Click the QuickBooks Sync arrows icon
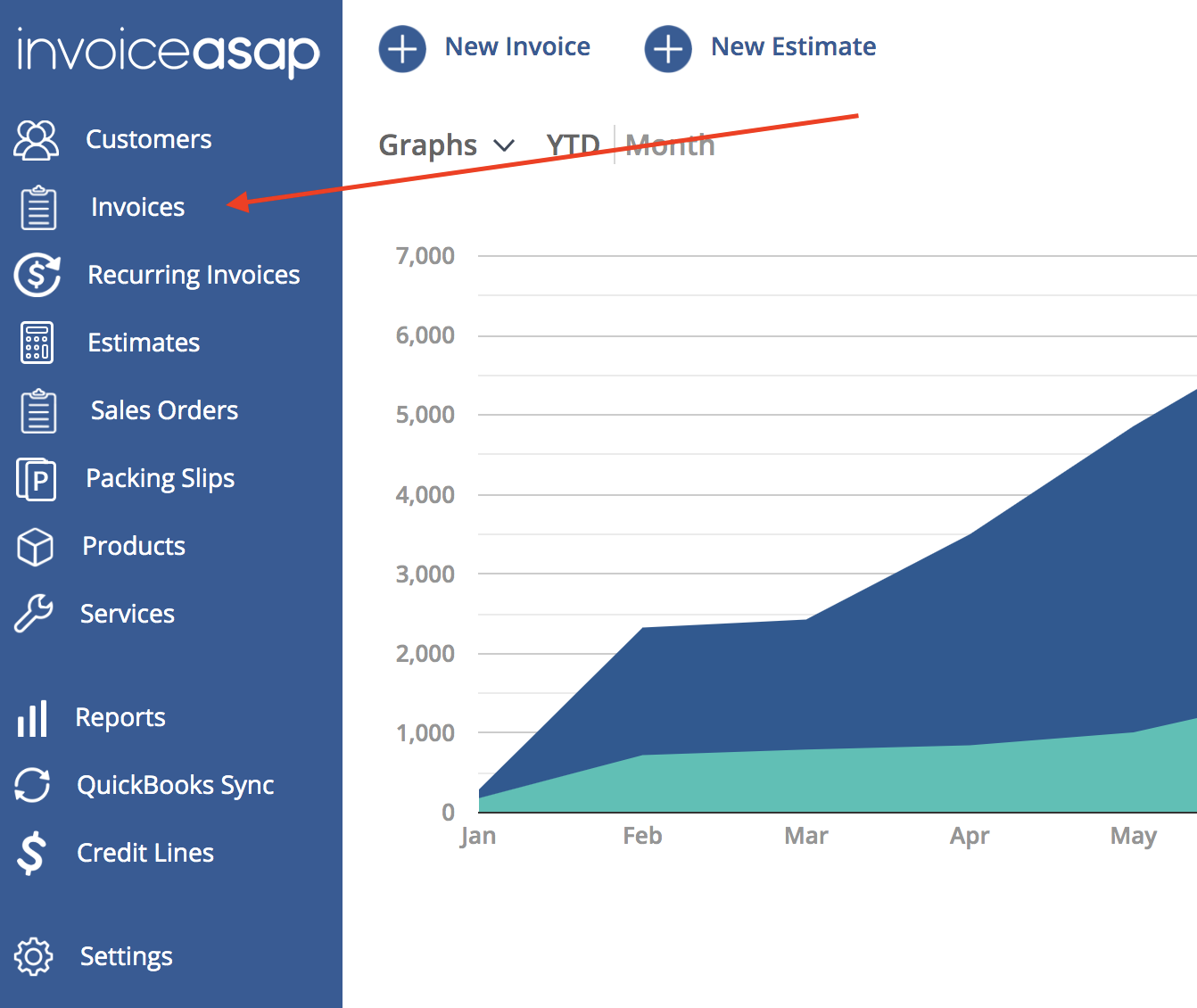 pos(32,785)
